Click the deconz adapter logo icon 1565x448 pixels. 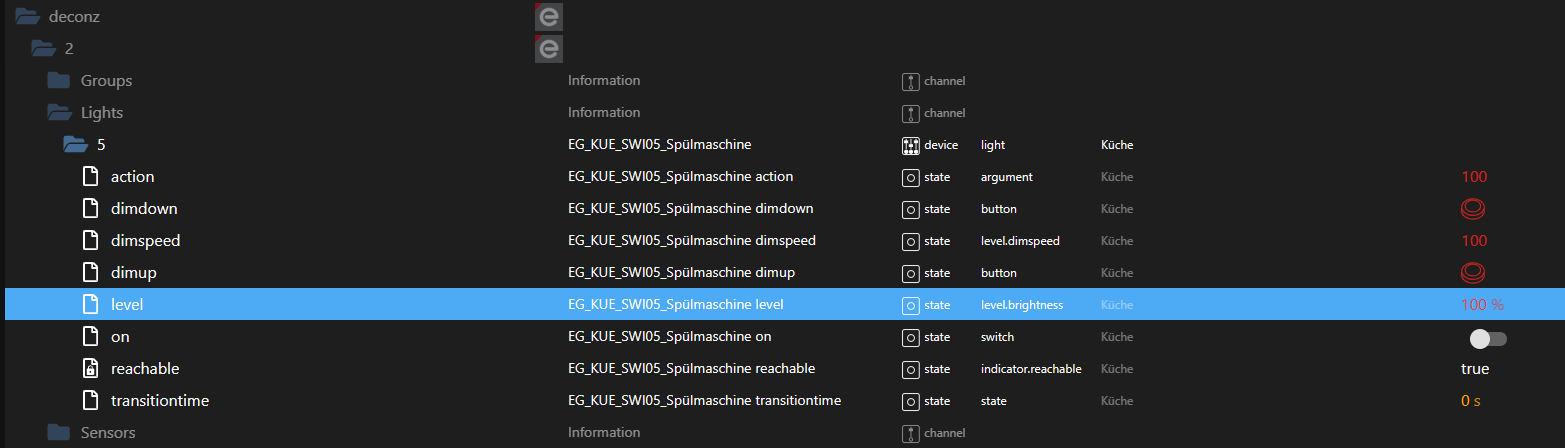pos(548,17)
